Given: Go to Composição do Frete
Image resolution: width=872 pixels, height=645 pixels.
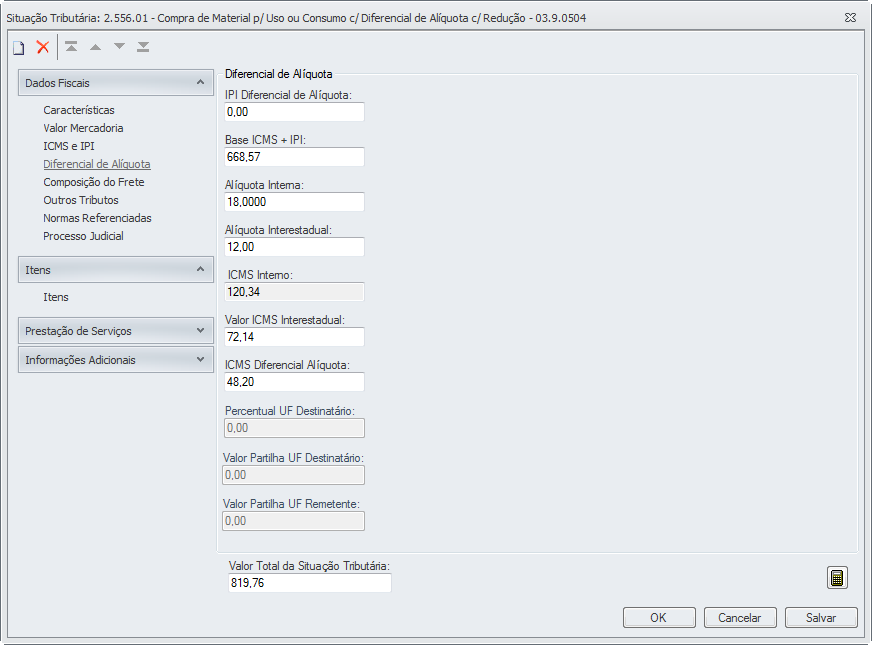Looking at the screenshot, I should (94, 182).
